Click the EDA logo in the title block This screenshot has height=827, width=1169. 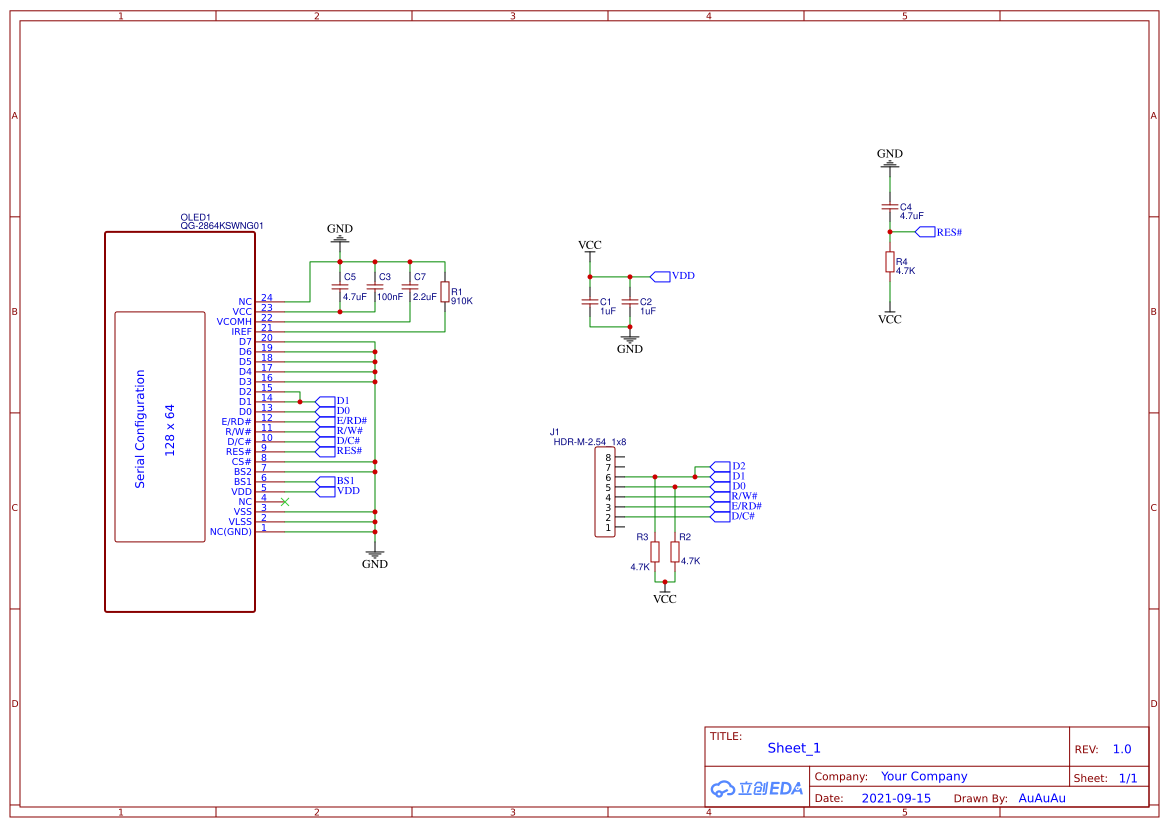pyautogui.click(x=757, y=788)
